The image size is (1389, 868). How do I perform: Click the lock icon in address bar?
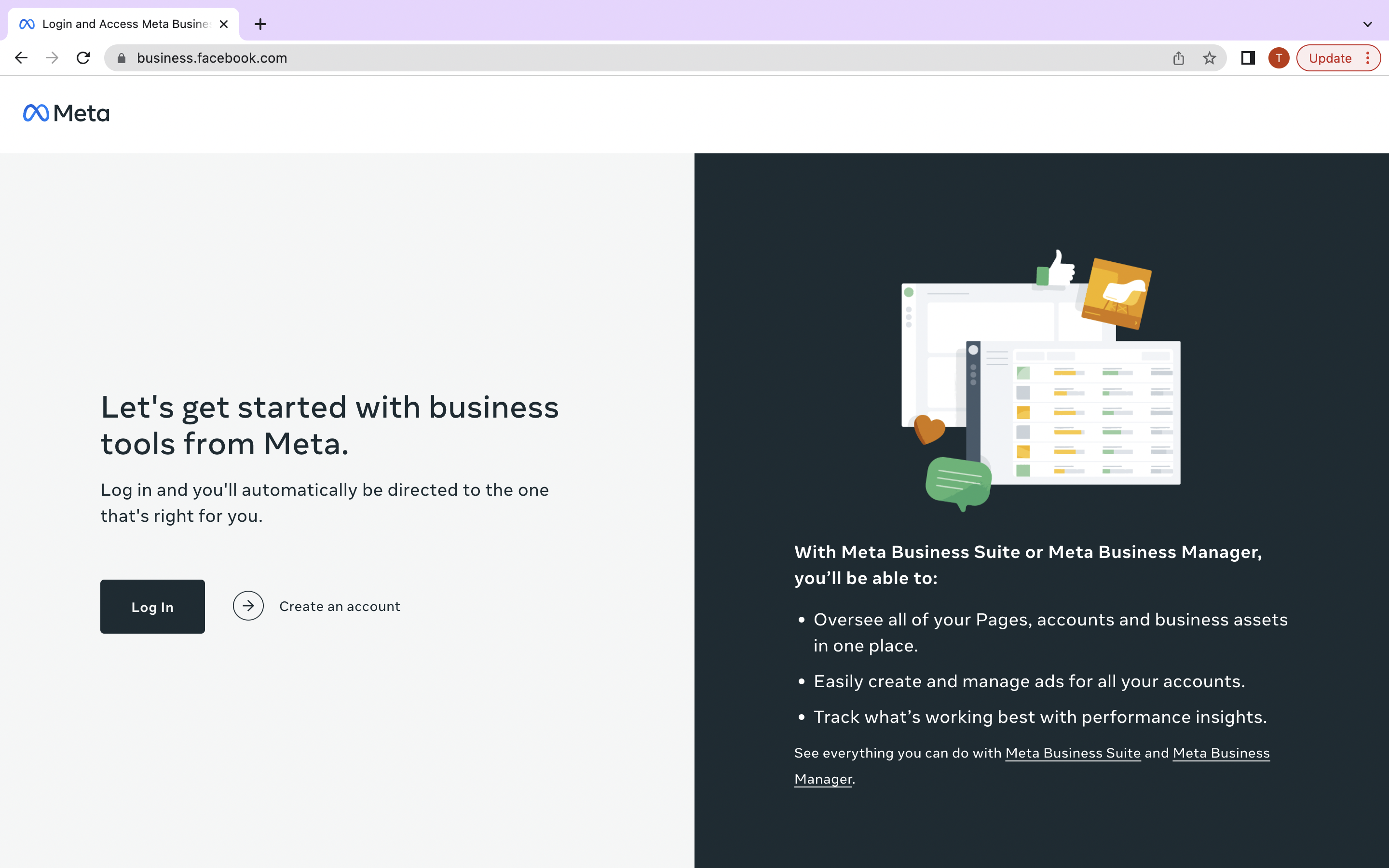click(x=121, y=58)
